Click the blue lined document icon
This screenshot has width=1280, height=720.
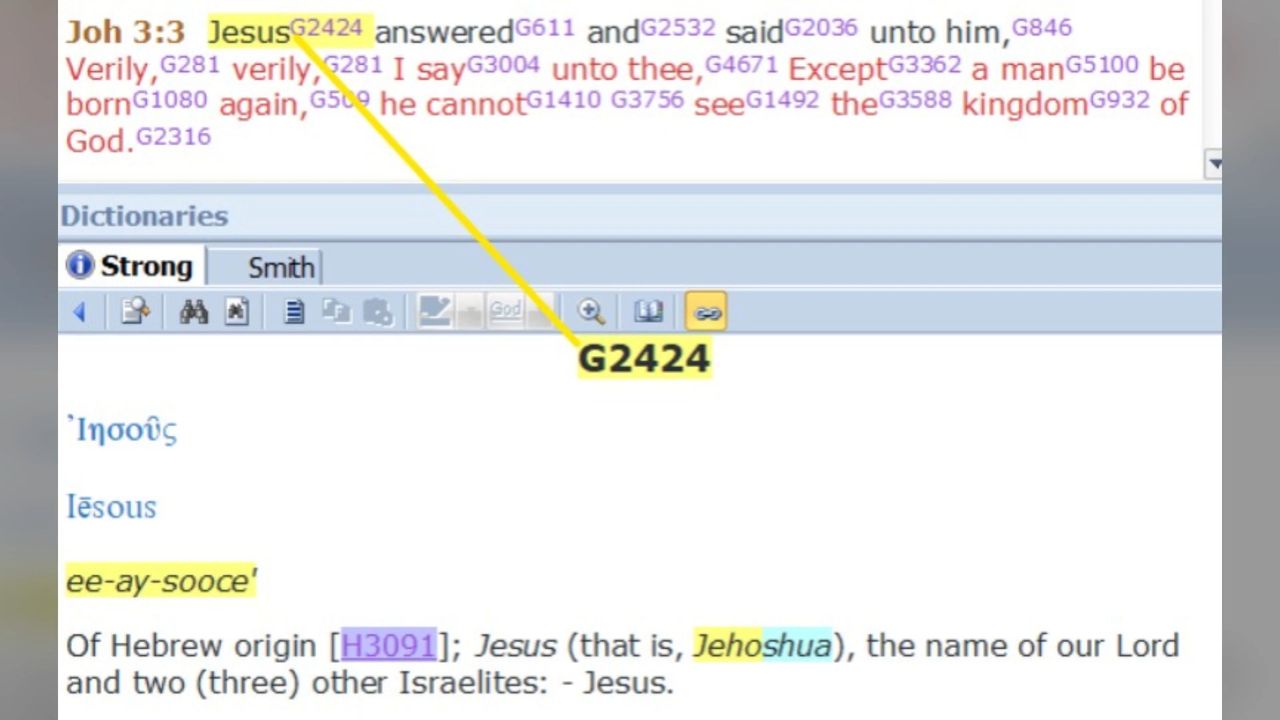coord(293,312)
